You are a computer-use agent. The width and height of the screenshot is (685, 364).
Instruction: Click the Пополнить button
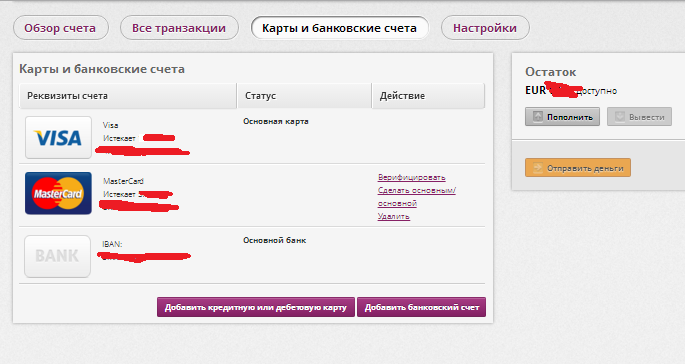click(x=562, y=117)
